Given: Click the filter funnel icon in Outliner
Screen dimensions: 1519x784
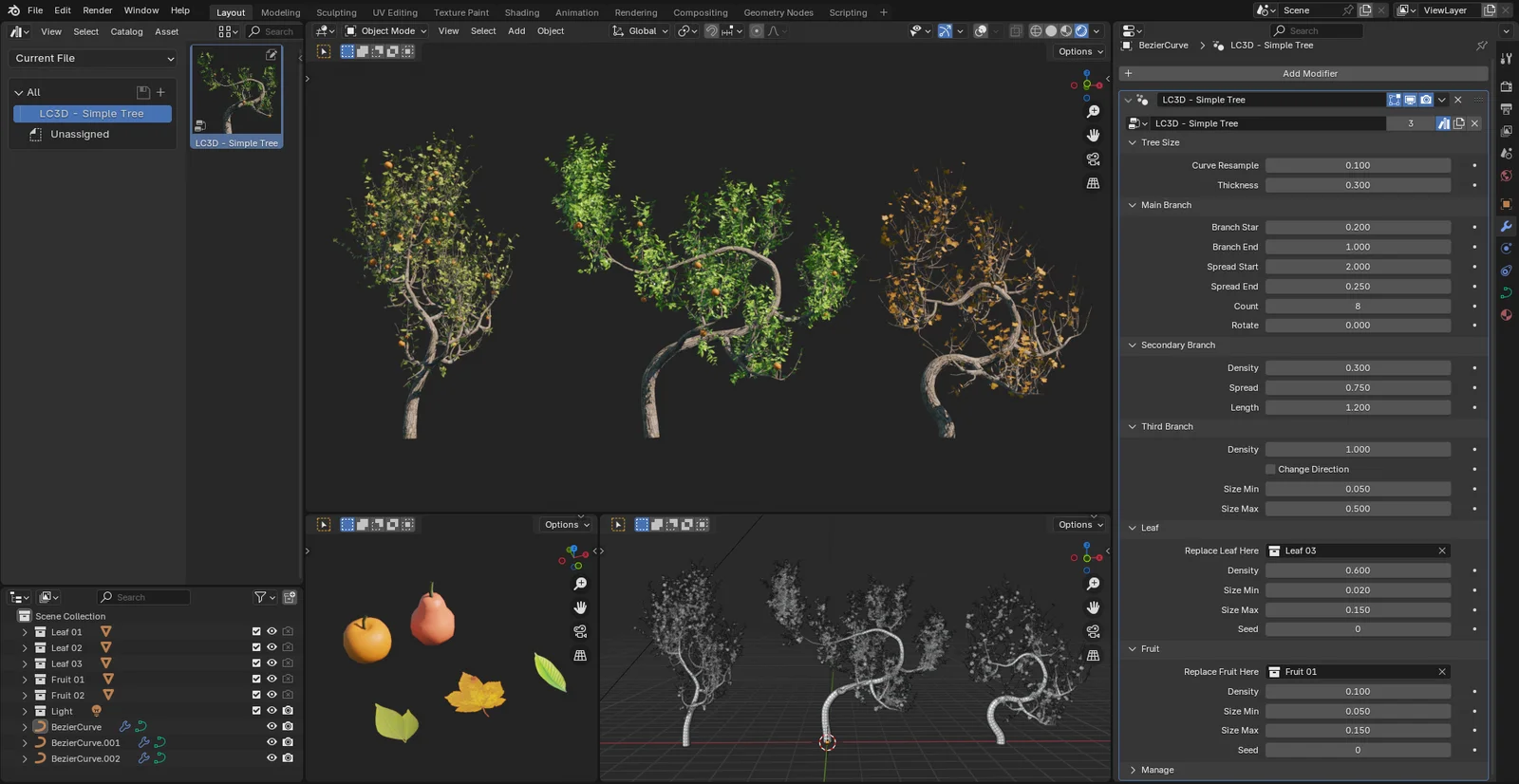Looking at the screenshot, I should point(260,597).
